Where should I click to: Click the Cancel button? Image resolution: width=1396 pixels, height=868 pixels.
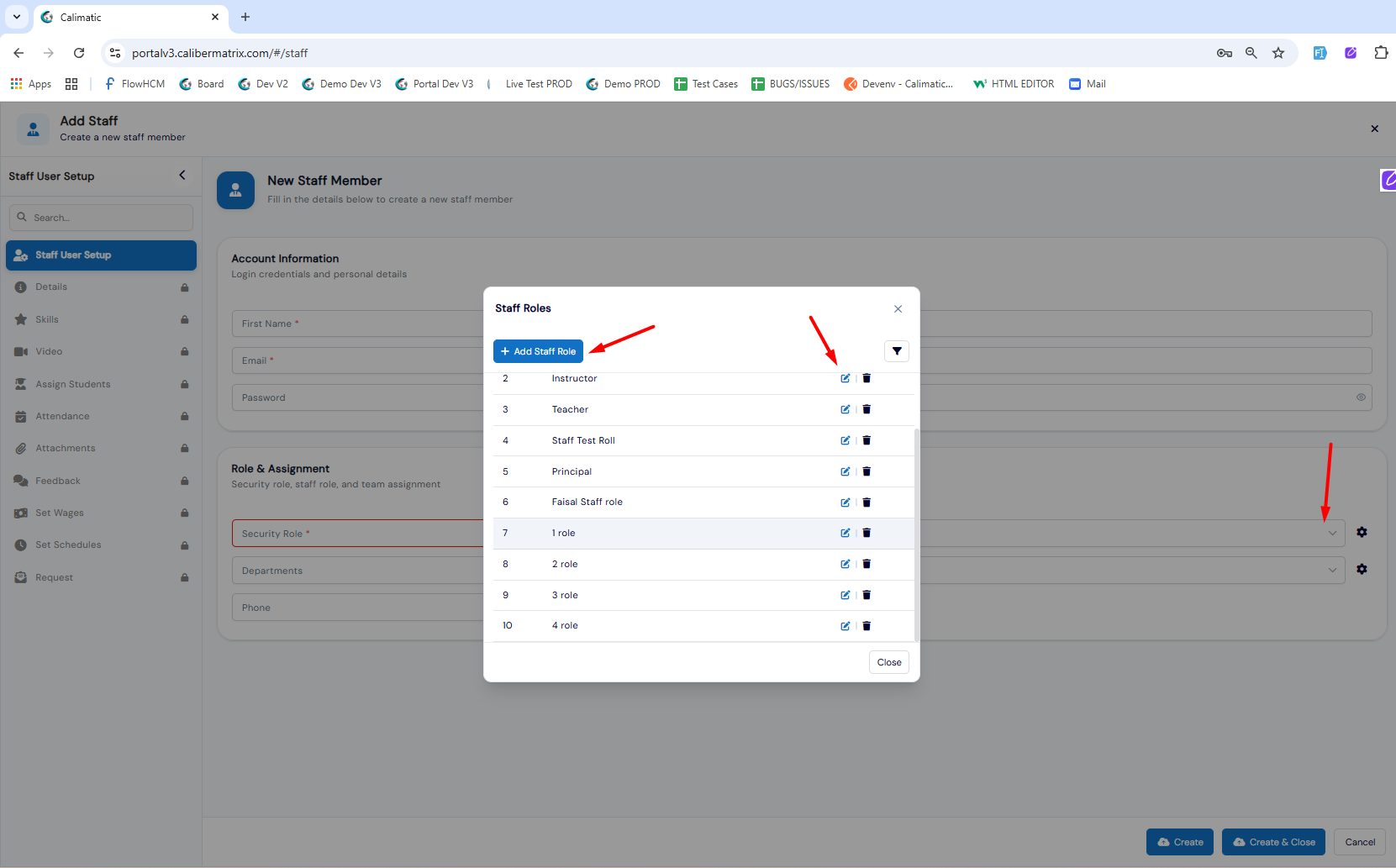coord(1360,842)
